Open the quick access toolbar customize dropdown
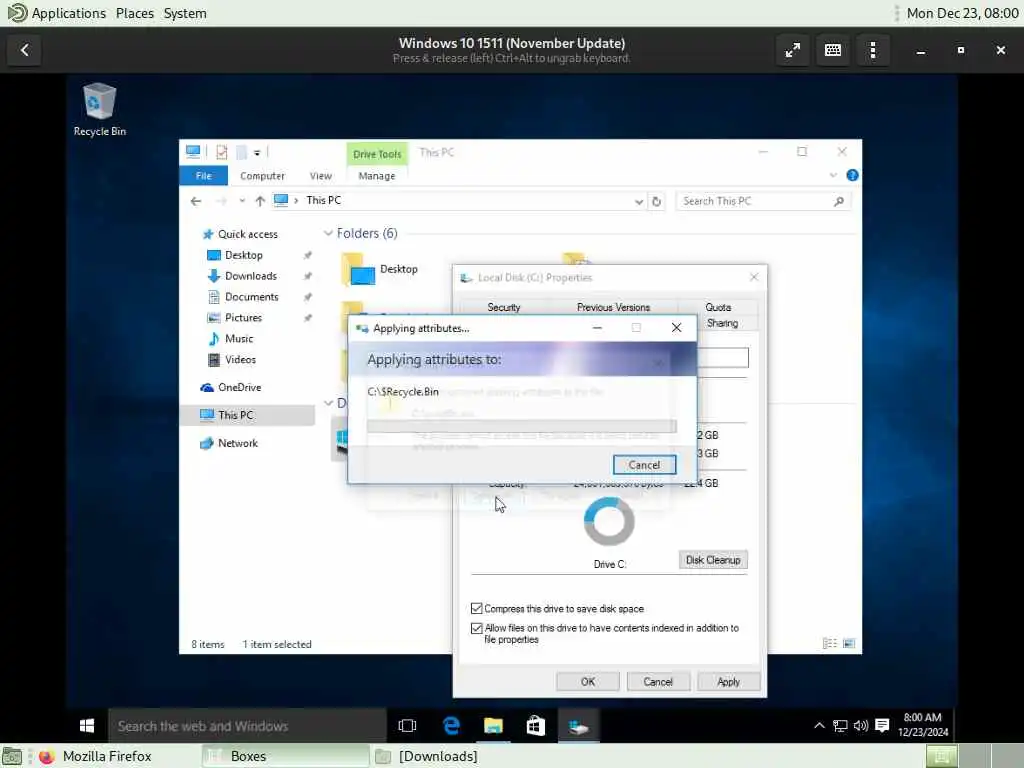The width and height of the screenshot is (1024, 768). (257, 153)
